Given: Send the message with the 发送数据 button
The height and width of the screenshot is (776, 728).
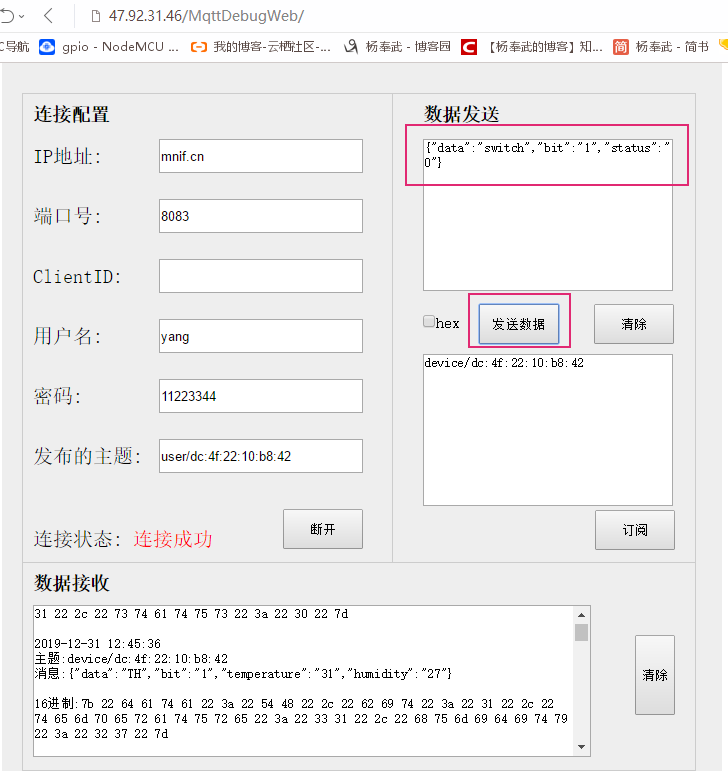Looking at the screenshot, I should 519,324.
